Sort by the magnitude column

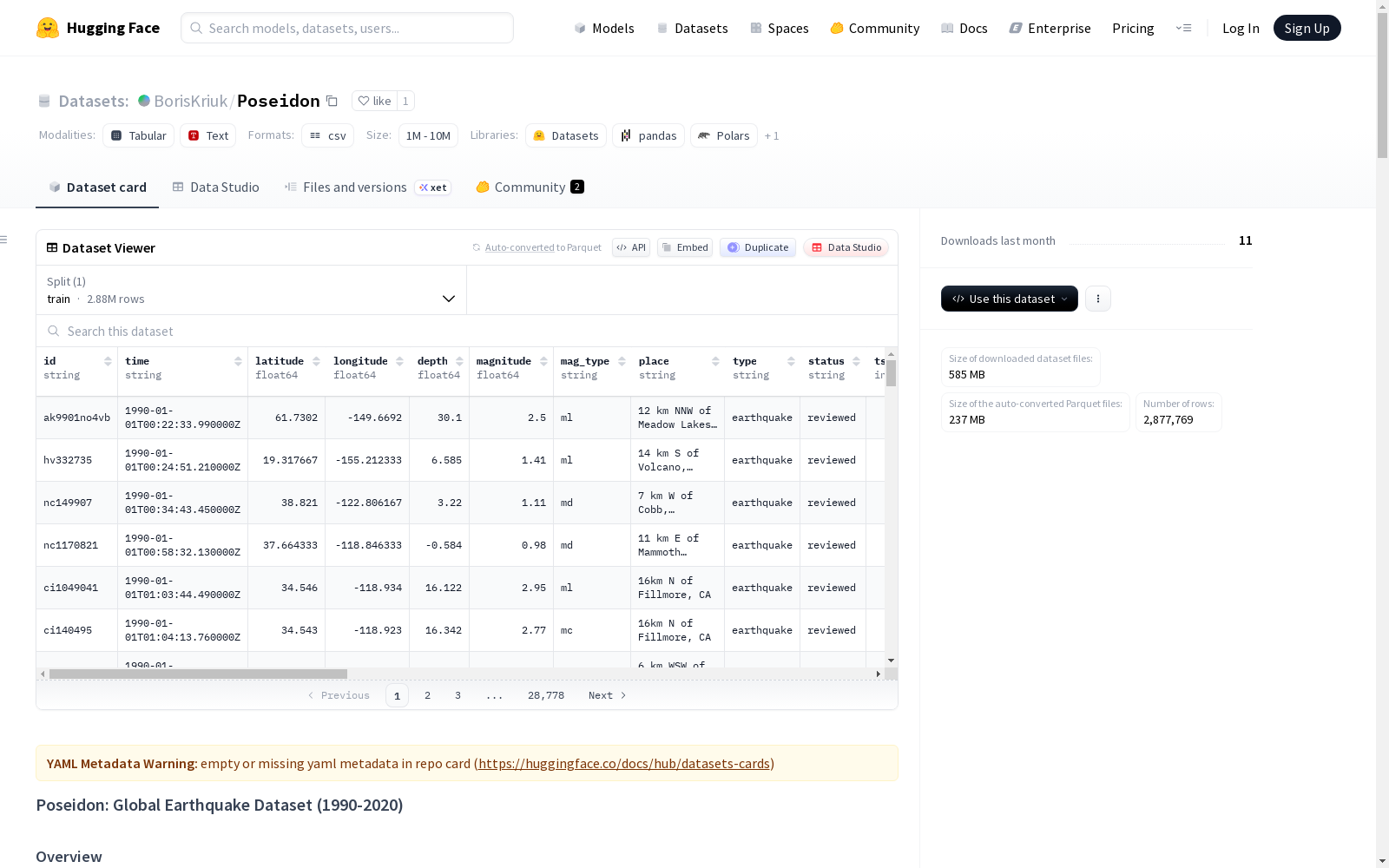(543, 361)
